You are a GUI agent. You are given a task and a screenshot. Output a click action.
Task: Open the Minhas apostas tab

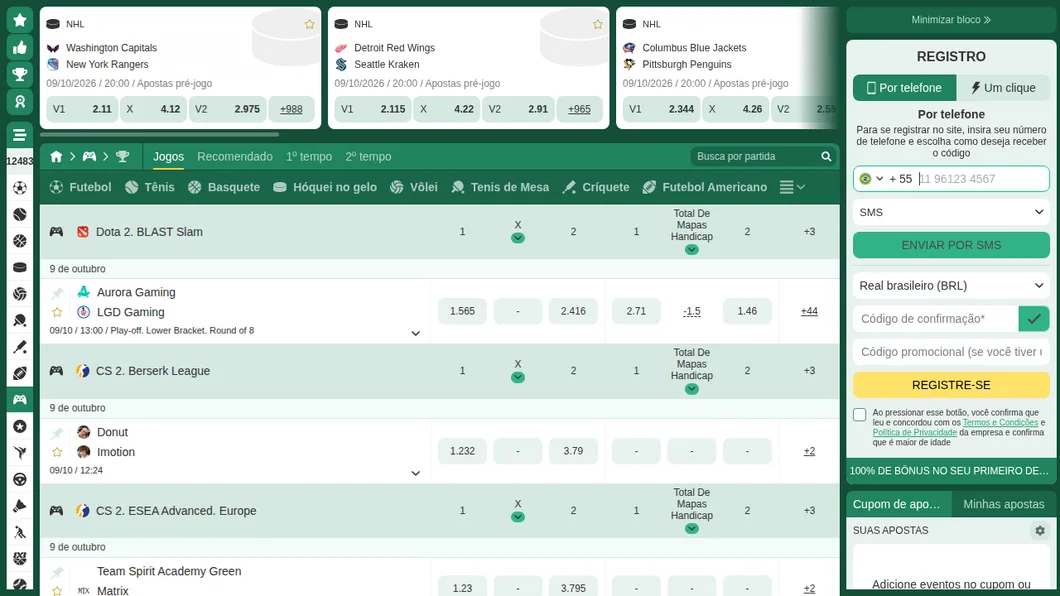pyautogui.click(x=1004, y=504)
